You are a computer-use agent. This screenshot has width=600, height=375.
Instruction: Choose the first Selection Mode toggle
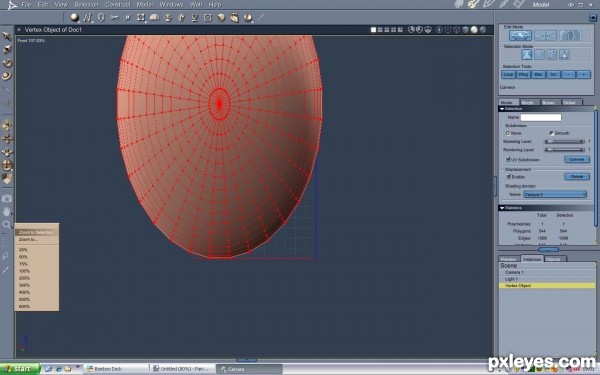pos(527,55)
